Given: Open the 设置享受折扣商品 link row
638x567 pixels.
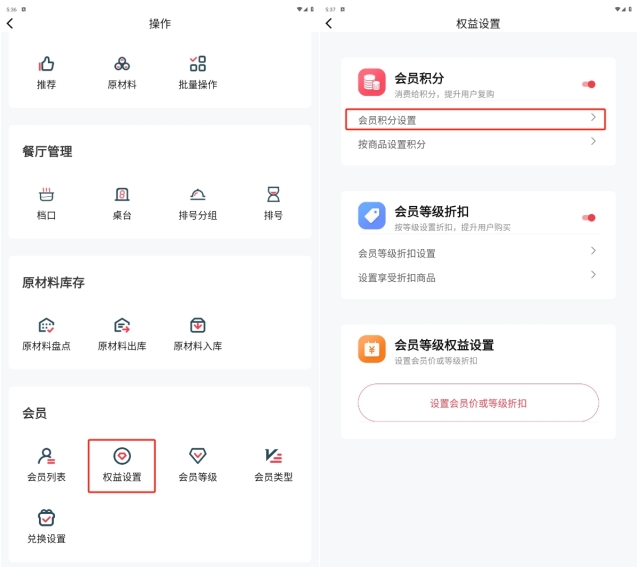Looking at the screenshot, I should [478, 277].
